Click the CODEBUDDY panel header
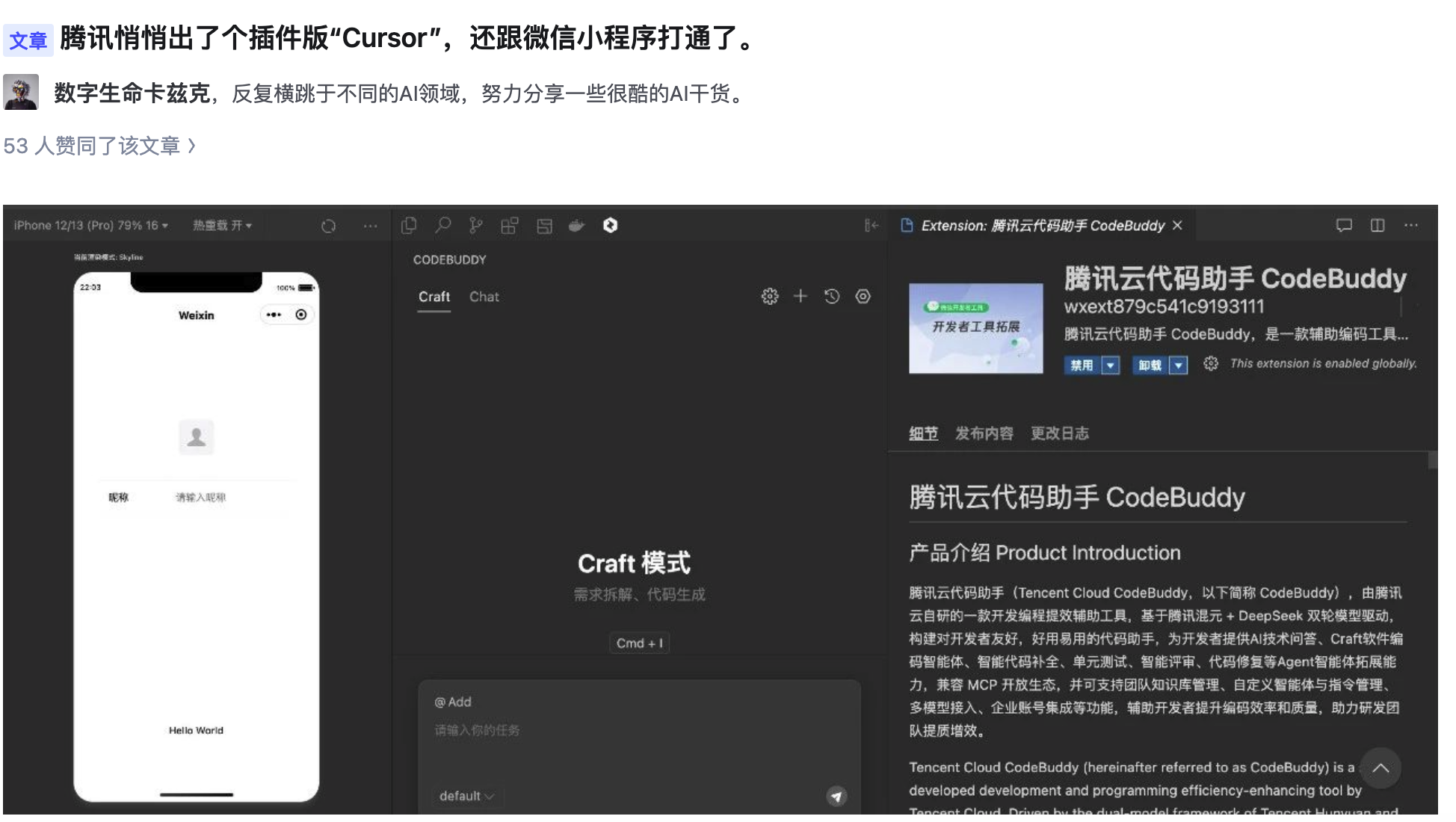Image resolution: width=1456 pixels, height=822 pixels. coord(450,260)
